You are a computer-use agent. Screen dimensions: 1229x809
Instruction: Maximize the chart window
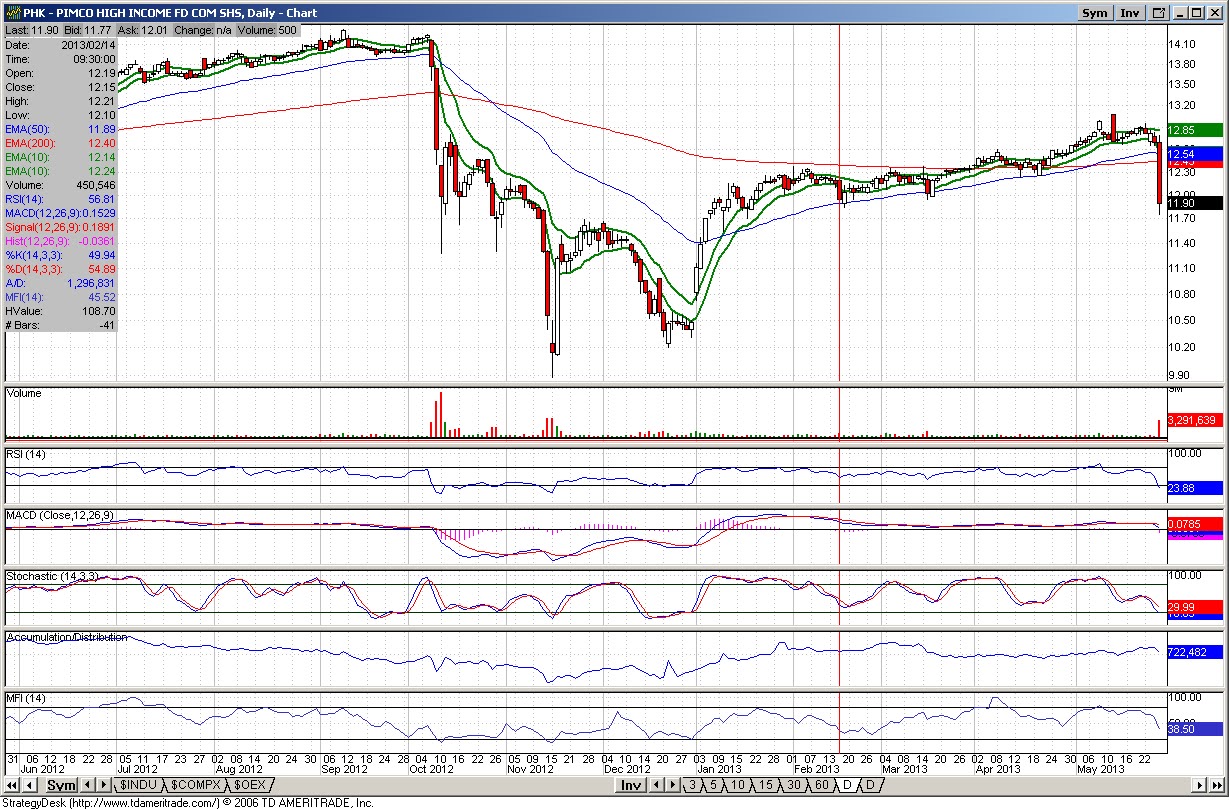pyautogui.click(x=1198, y=13)
